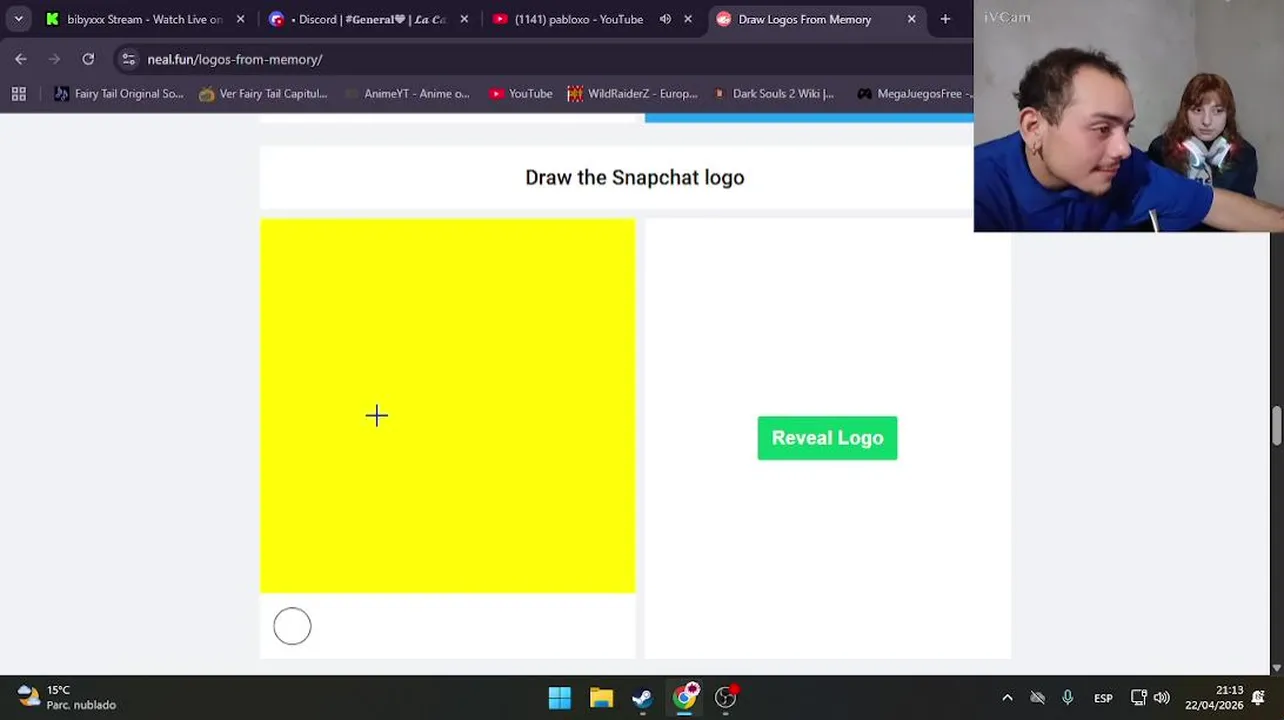Open Ver Fairy Tail Capitul... bookmark
This screenshot has height=720, width=1284.
coord(263,94)
